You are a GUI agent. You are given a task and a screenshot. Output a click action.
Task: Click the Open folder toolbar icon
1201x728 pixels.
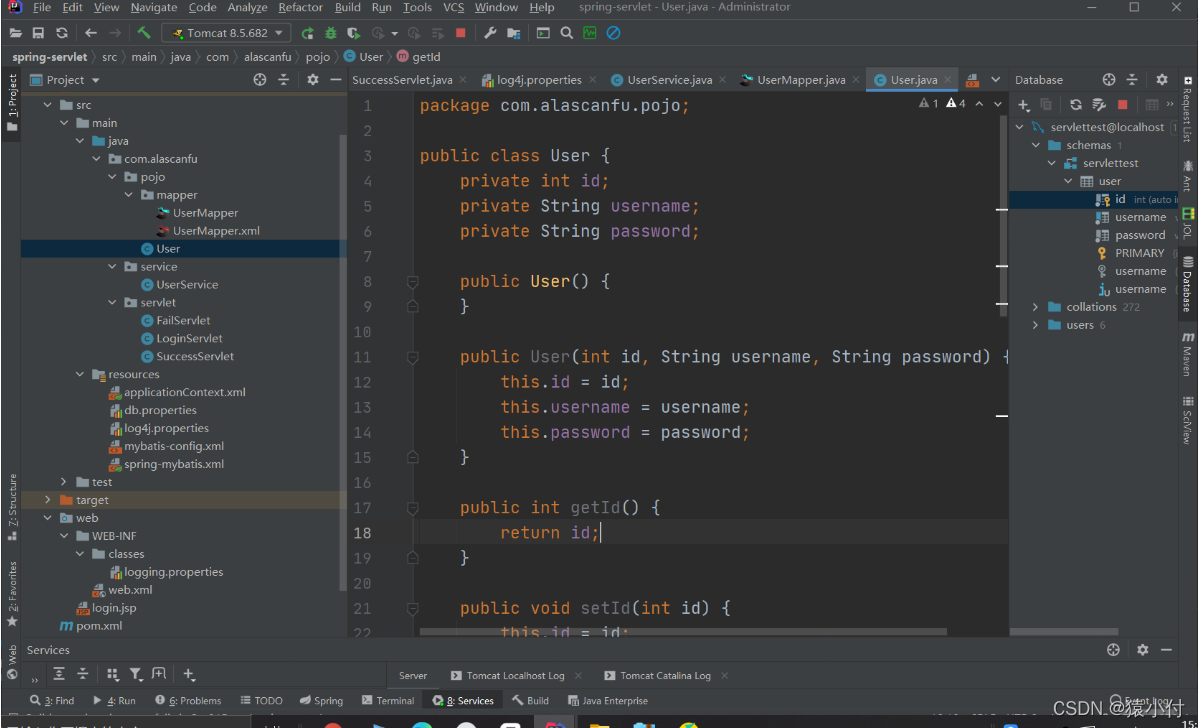[x=15, y=32]
